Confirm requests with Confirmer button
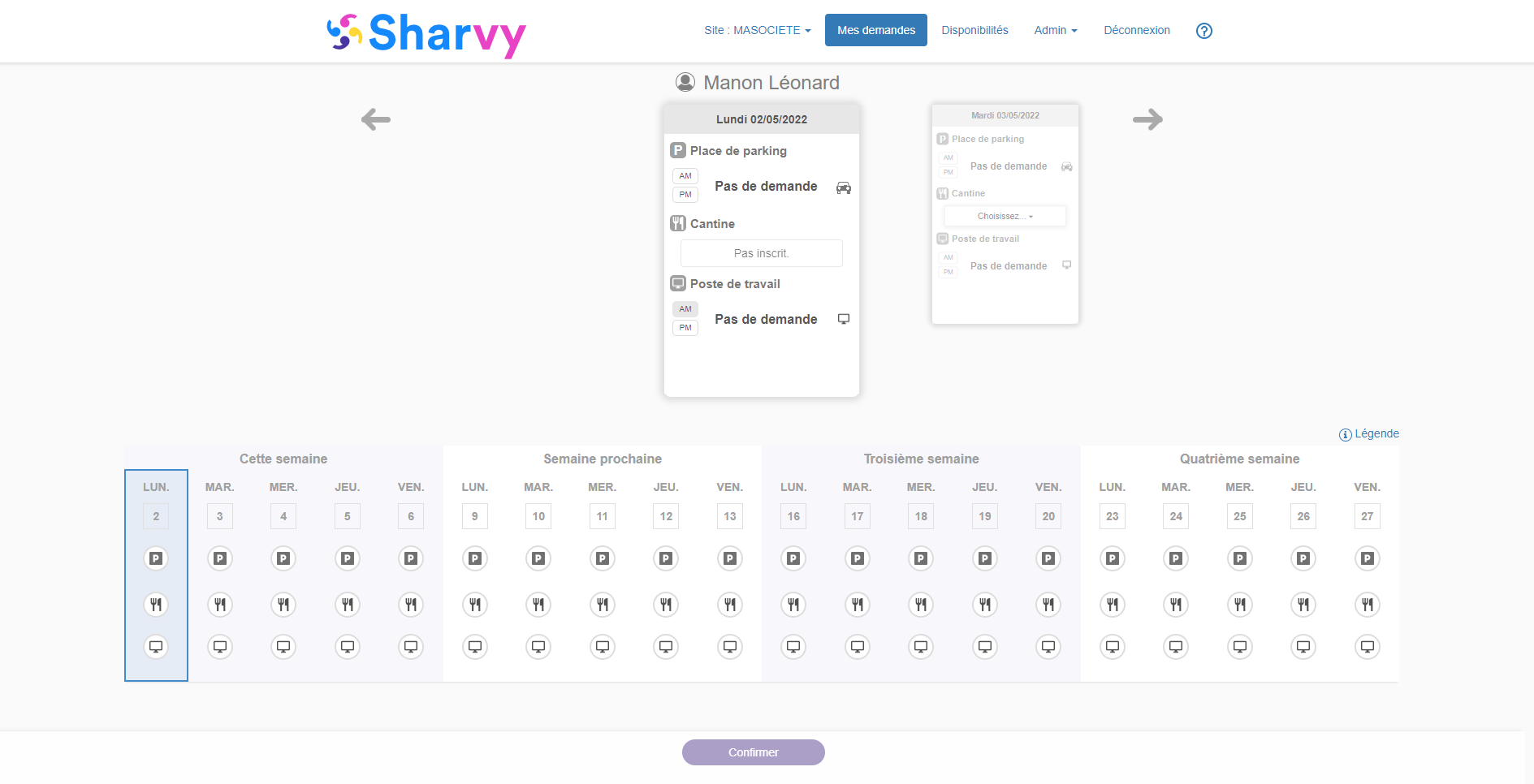The width and height of the screenshot is (1534, 784). [x=754, y=752]
